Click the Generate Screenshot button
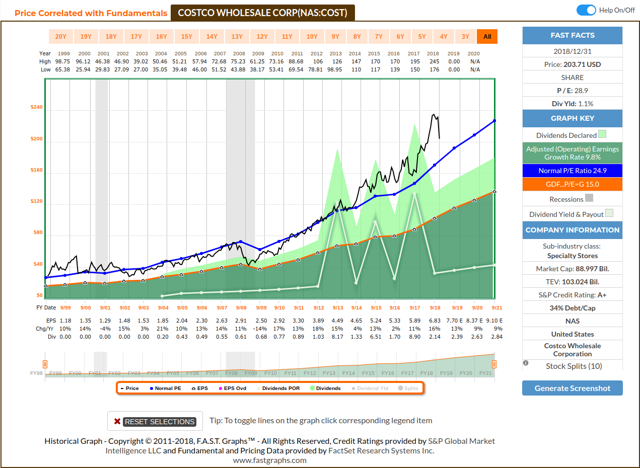This screenshot has height=468, width=640. 572,388
